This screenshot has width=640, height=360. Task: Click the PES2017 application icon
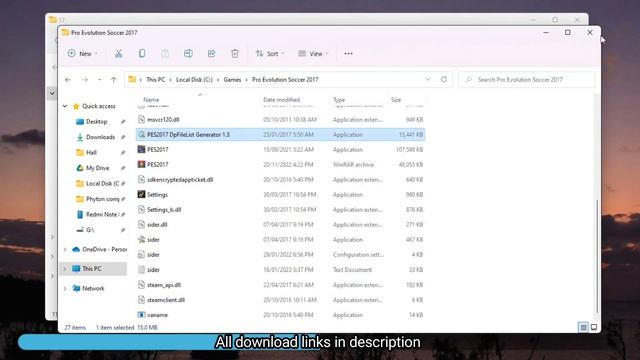pos(141,149)
